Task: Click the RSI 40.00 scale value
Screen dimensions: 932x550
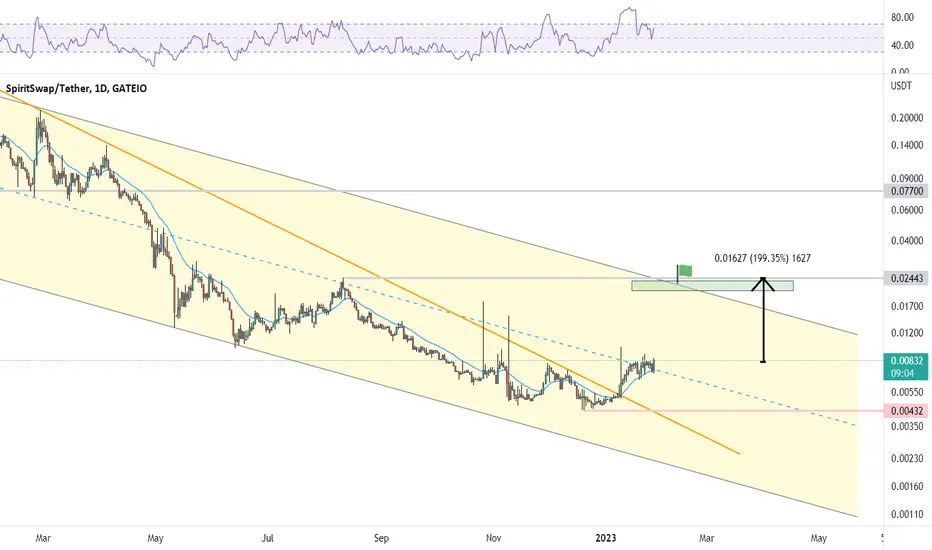Action: click(902, 45)
